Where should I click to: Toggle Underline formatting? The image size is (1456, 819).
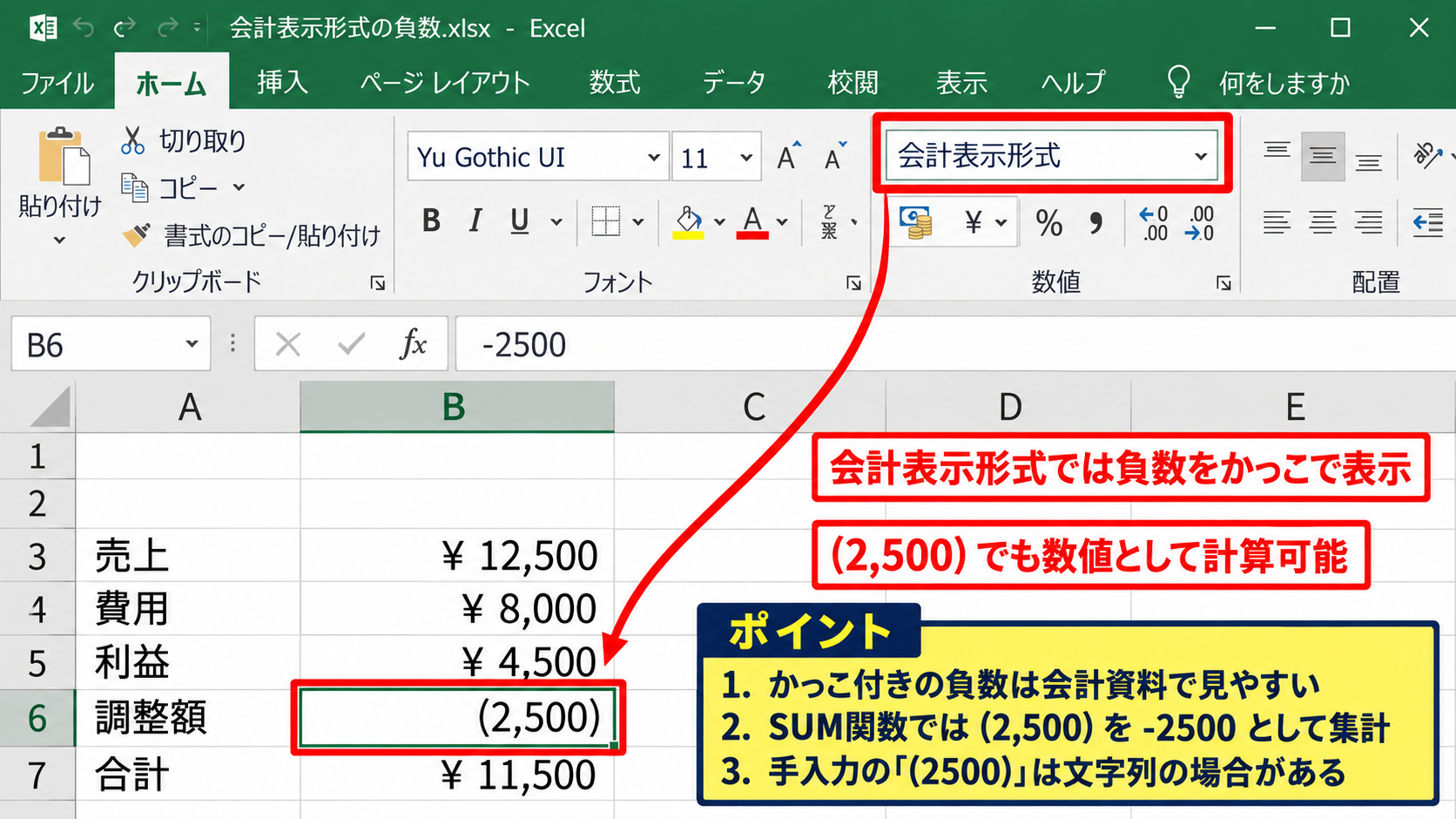point(520,221)
